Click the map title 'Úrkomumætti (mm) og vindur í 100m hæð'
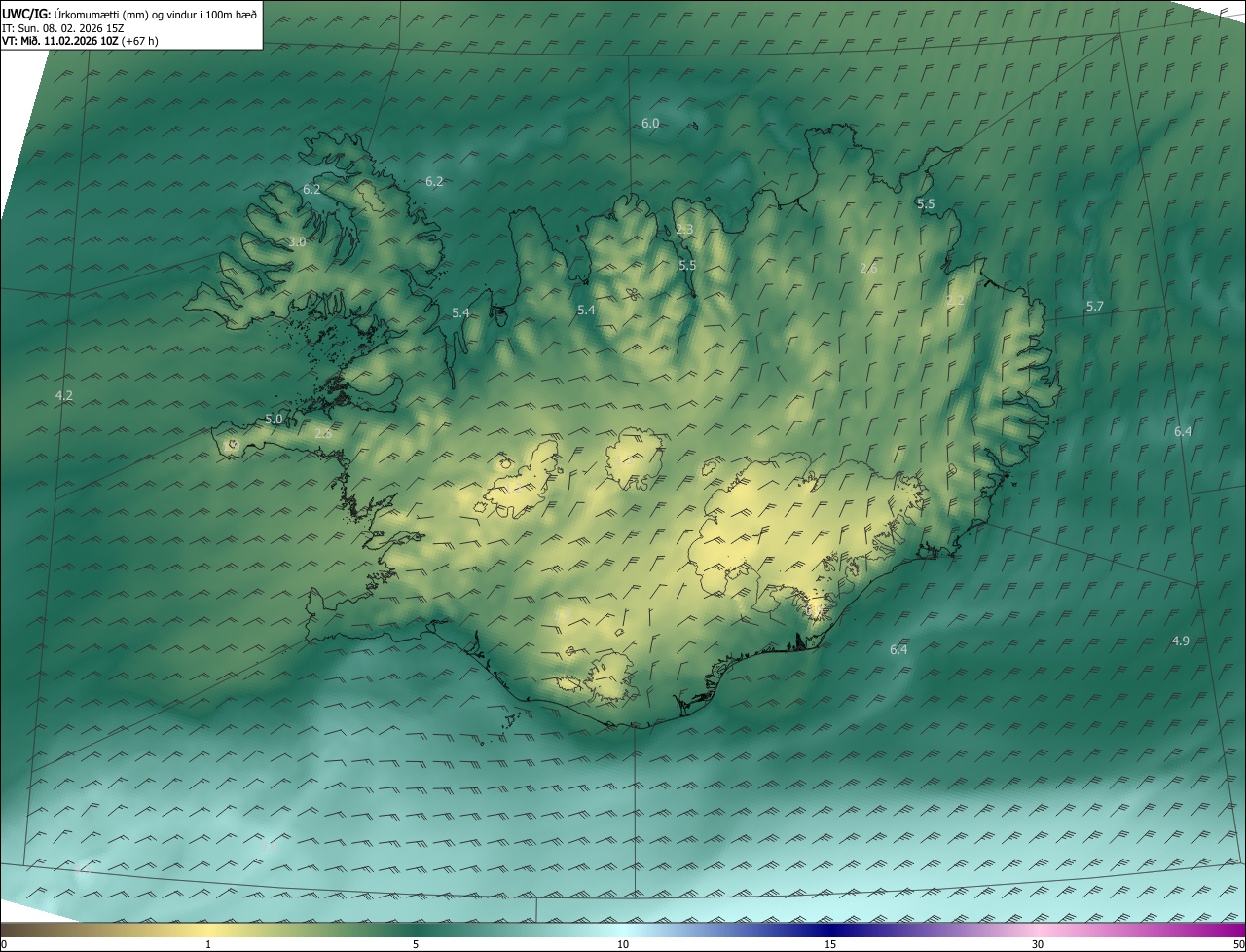The height and width of the screenshot is (952, 1246). (155, 14)
